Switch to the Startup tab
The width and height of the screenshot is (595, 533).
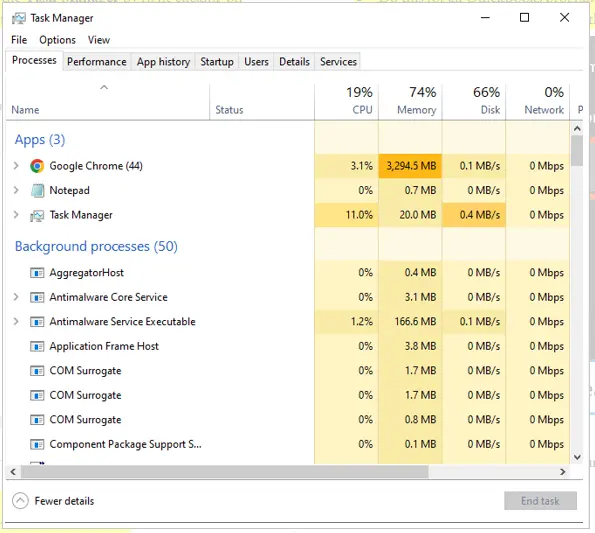click(217, 62)
